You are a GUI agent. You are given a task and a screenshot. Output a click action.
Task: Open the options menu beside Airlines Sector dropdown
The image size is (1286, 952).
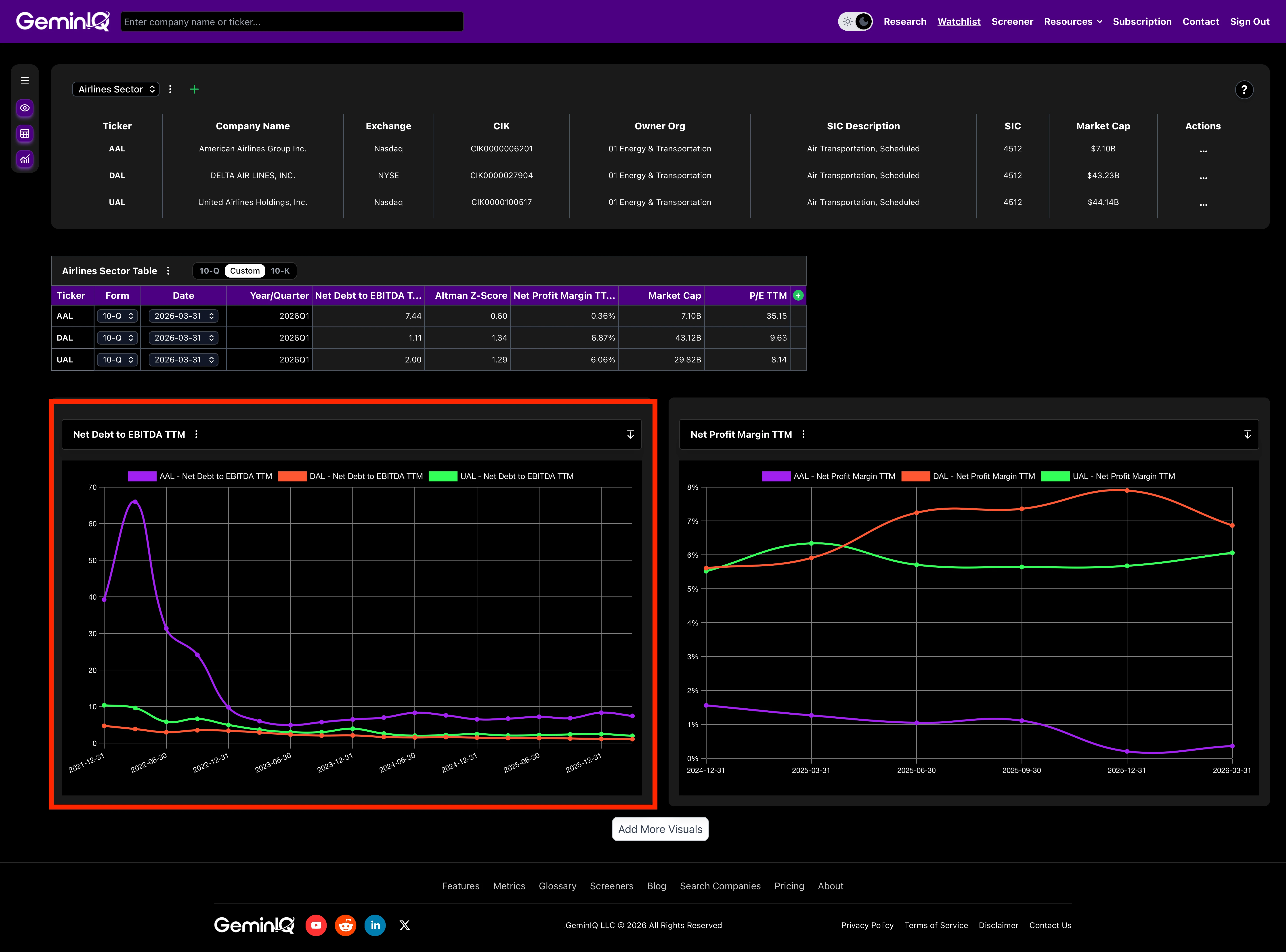[170, 89]
